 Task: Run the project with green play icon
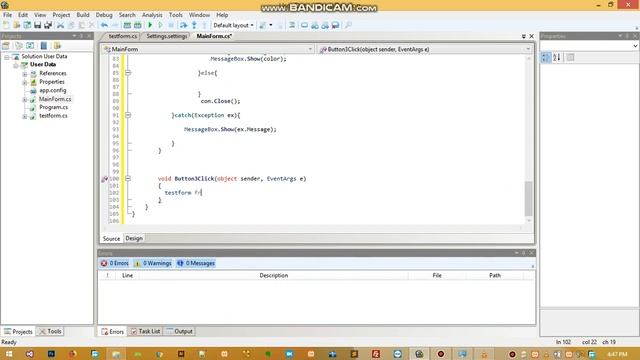(x=150, y=25)
